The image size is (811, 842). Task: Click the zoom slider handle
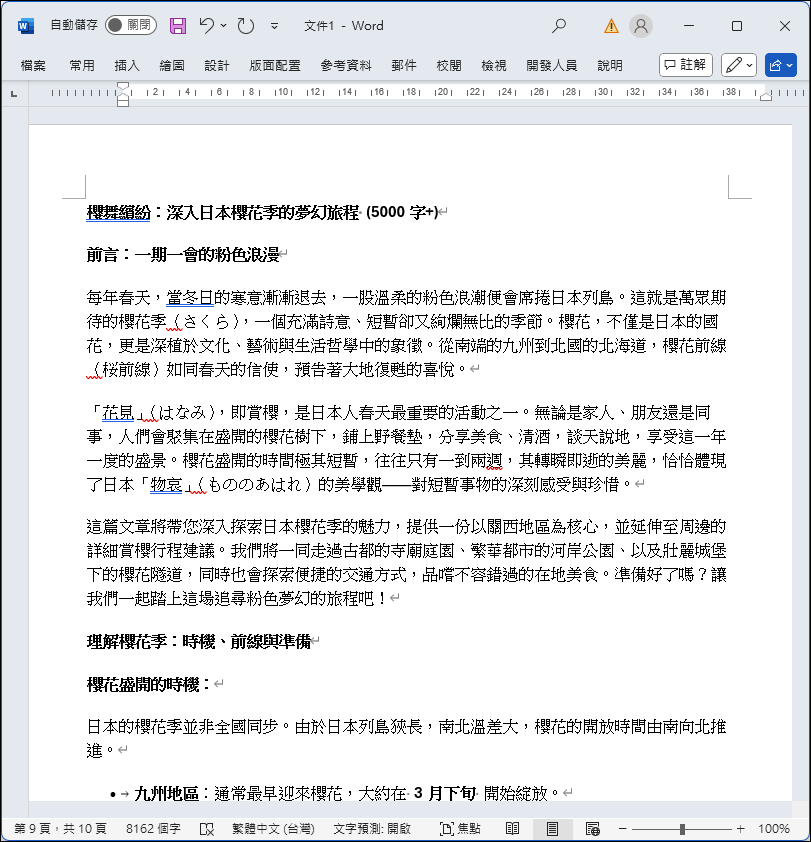pyautogui.click(x=682, y=829)
